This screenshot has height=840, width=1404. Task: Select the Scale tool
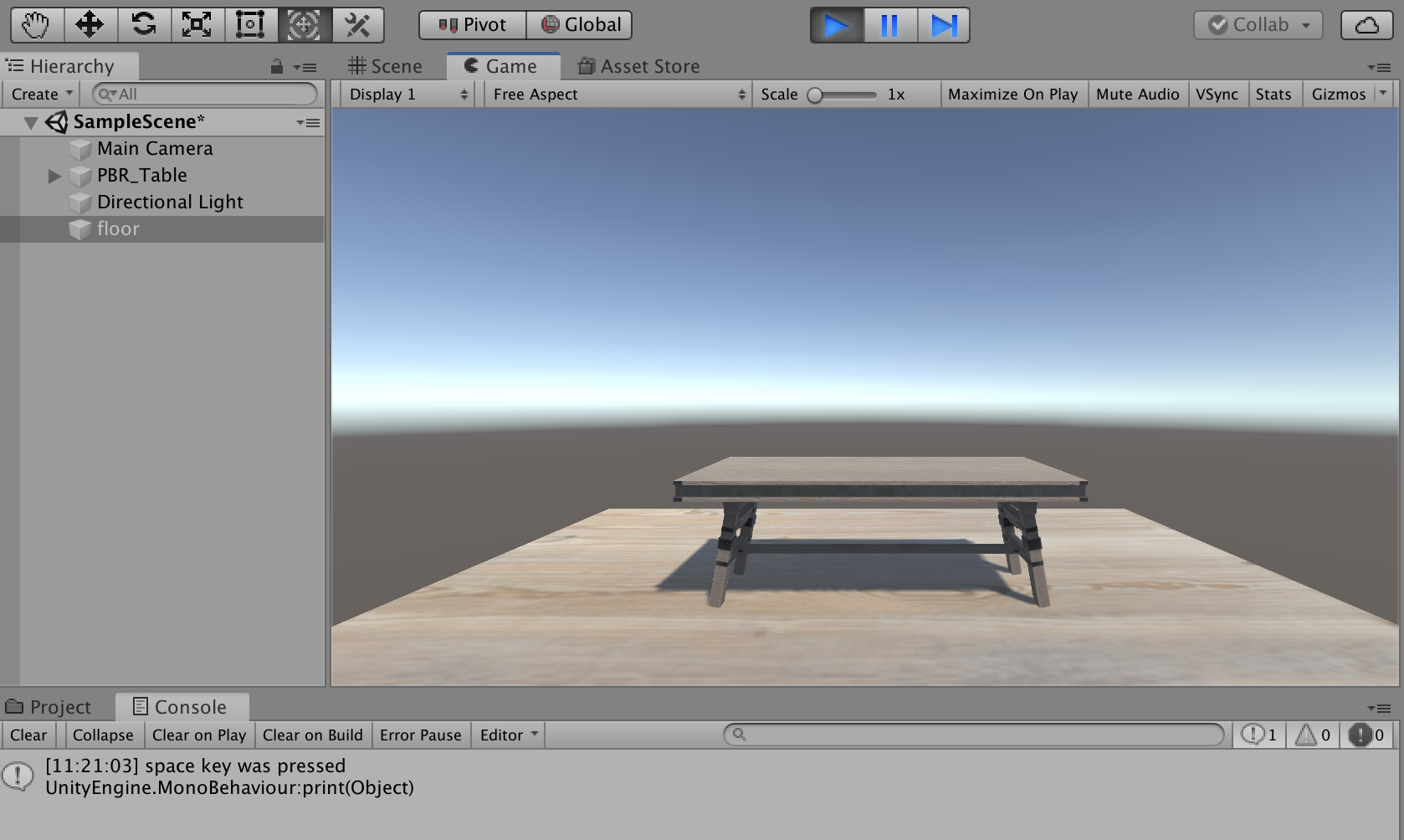[x=197, y=24]
